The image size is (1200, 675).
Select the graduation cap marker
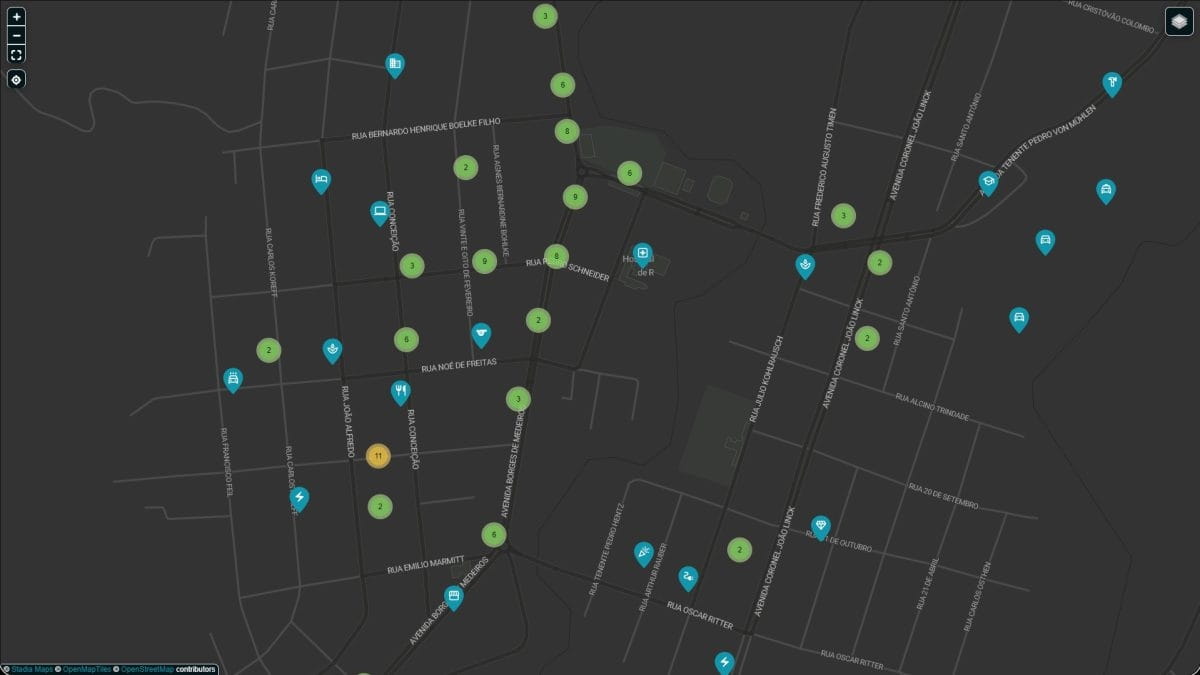[988, 183]
